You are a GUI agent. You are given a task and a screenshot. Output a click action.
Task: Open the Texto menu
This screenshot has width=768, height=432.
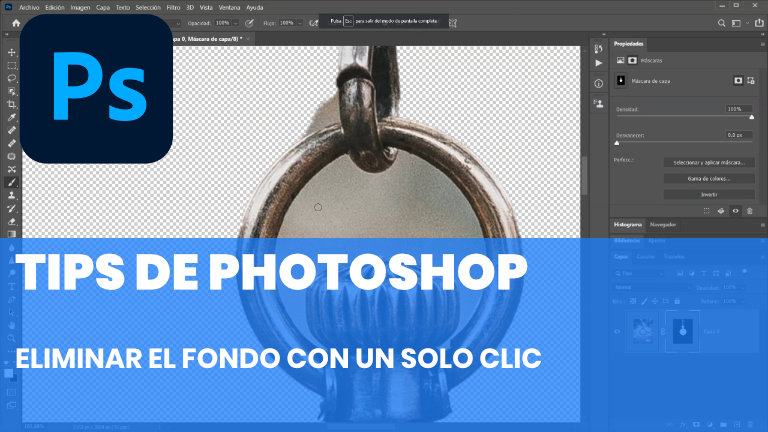click(122, 7)
